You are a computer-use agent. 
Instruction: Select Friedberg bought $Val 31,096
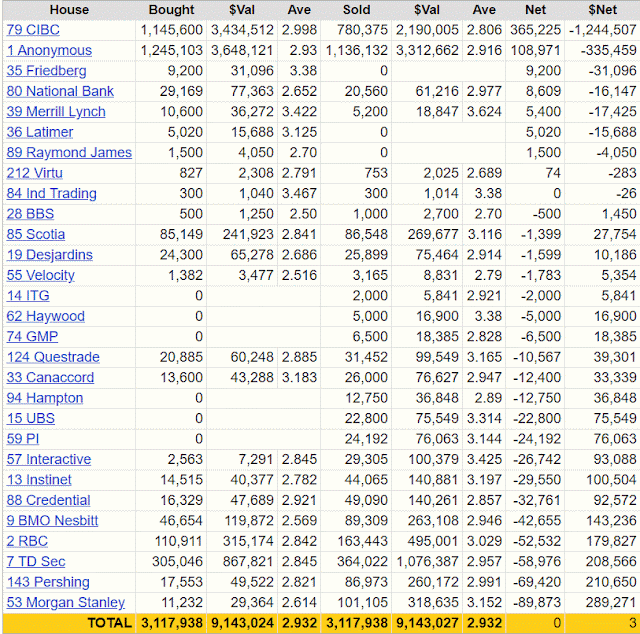[x=252, y=71]
